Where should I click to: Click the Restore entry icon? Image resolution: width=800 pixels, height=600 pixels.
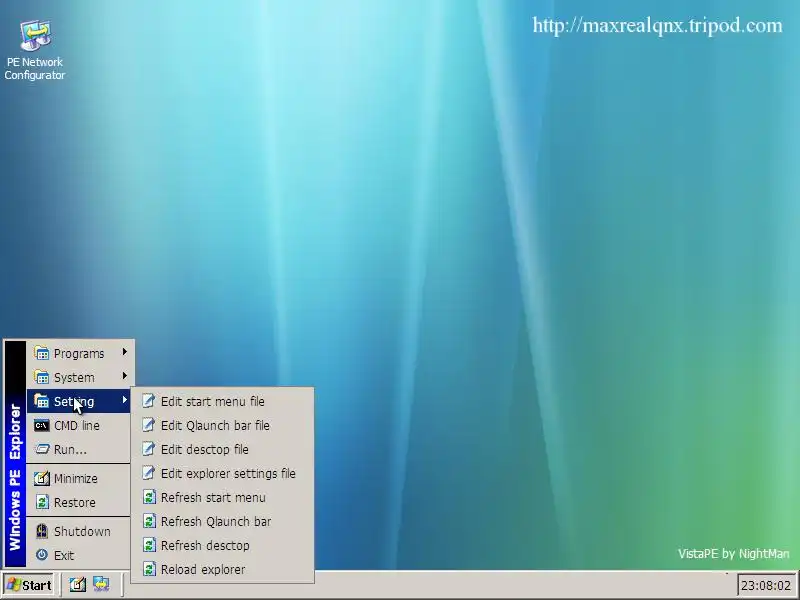[42, 502]
